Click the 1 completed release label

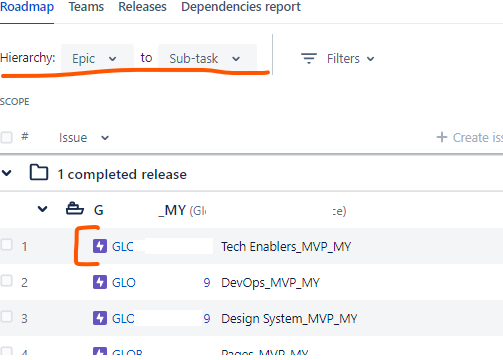(x=122, y=174)
